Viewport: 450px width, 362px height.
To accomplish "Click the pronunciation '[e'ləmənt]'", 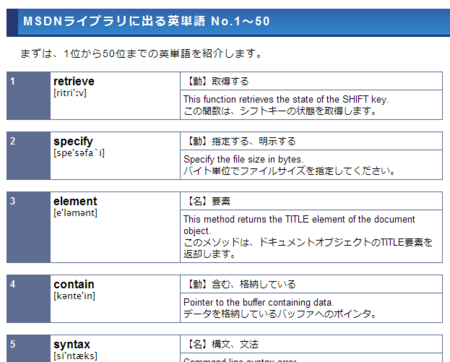I will pos(75,213).
